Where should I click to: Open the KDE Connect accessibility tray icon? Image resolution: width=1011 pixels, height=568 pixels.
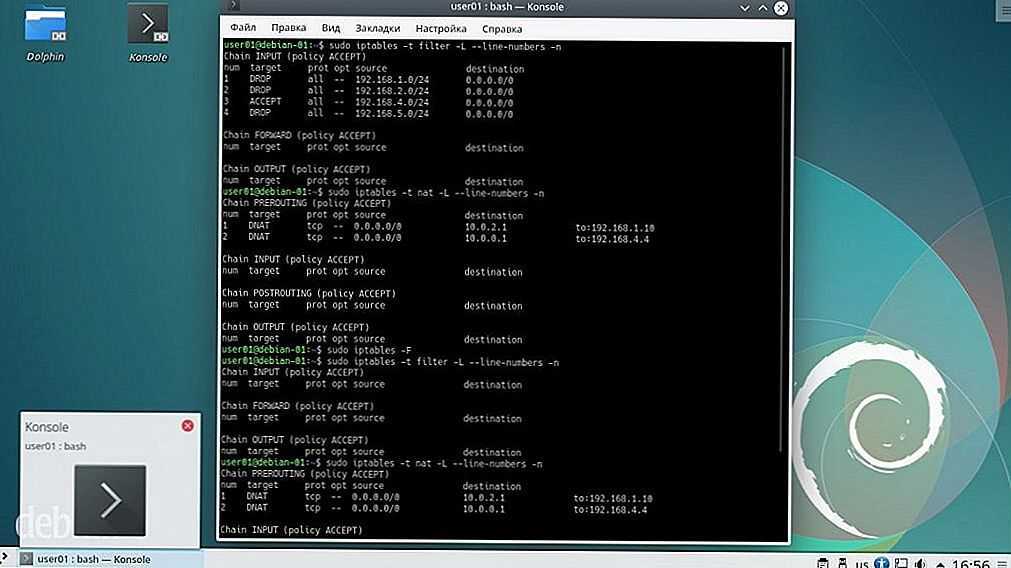pyautogui.click(x=881, y=563)
